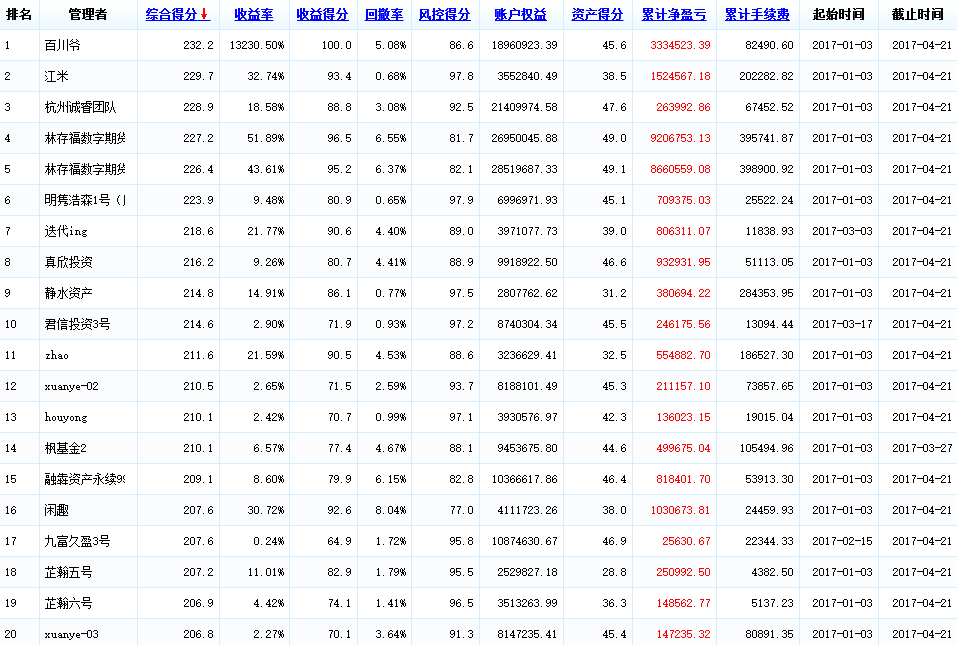The image size is (957, 645).
Task: Select manager 枫基金2
Action: (x=65, y=449)
